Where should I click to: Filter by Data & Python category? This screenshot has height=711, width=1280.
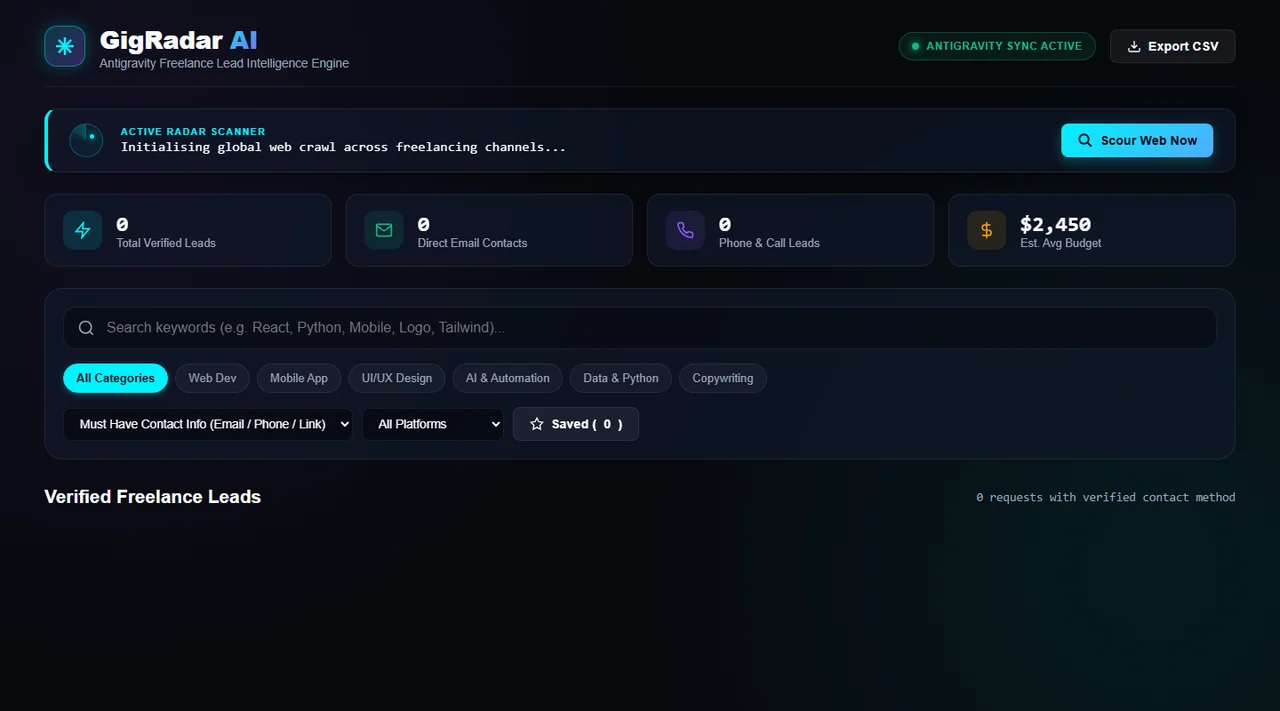tap(621, 378)
